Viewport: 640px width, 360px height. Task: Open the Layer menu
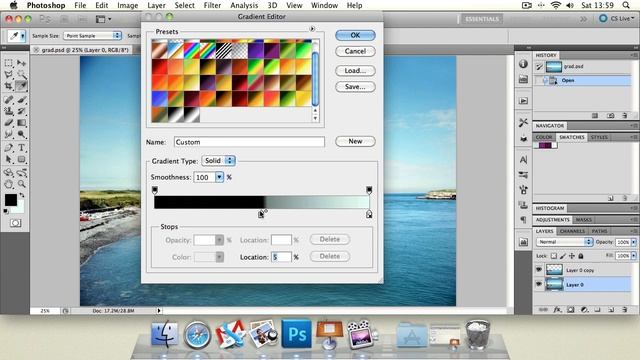tap(156, 5)
